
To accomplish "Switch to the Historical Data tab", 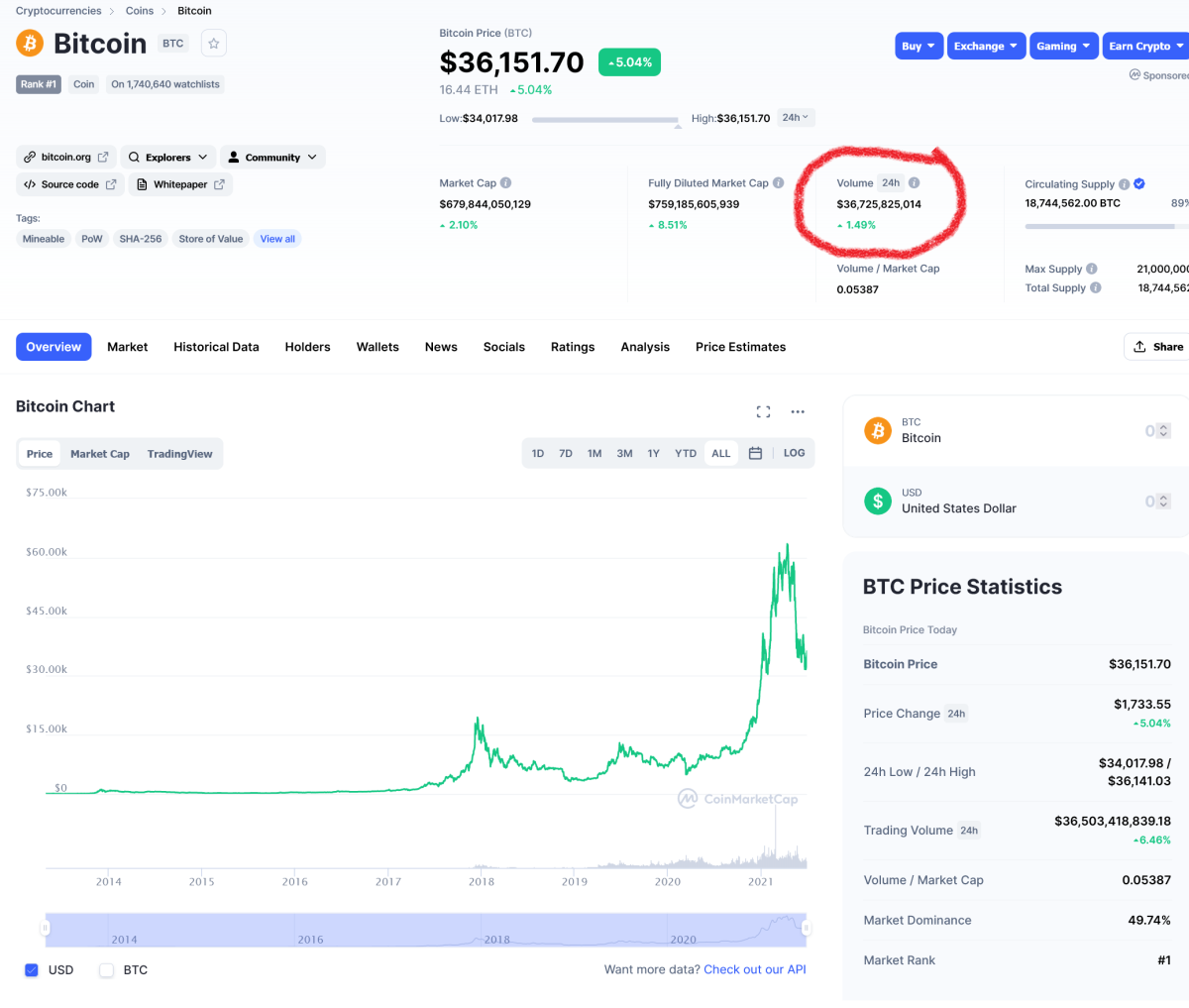I will click(216, 347).
